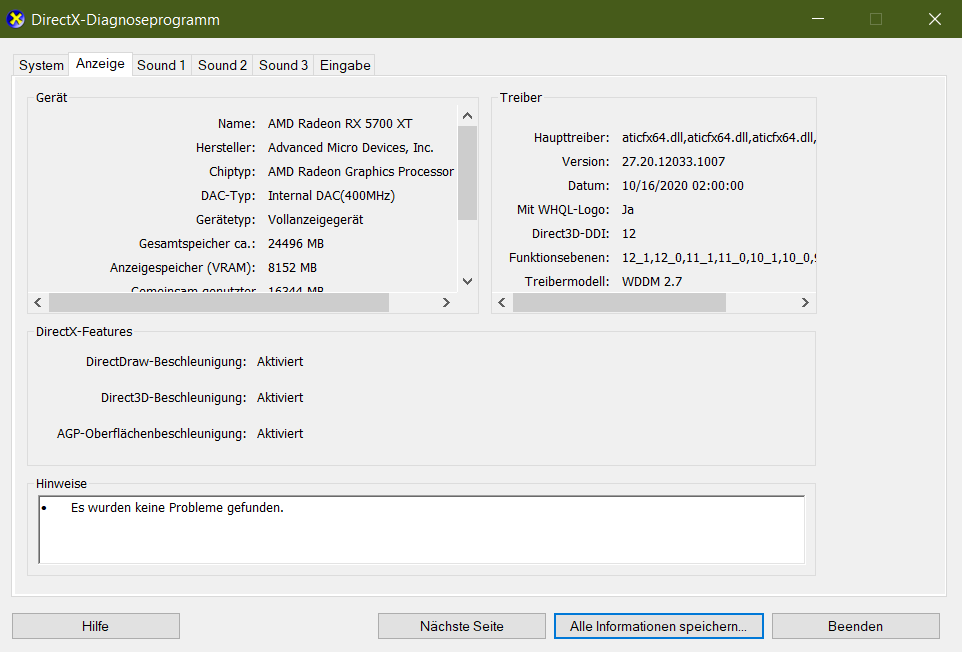Click the 'DirectX-Diagnoseprogramm' window title
Image resolution: width=962 pixels, height=652 pixels.
(x=125, y=20)
